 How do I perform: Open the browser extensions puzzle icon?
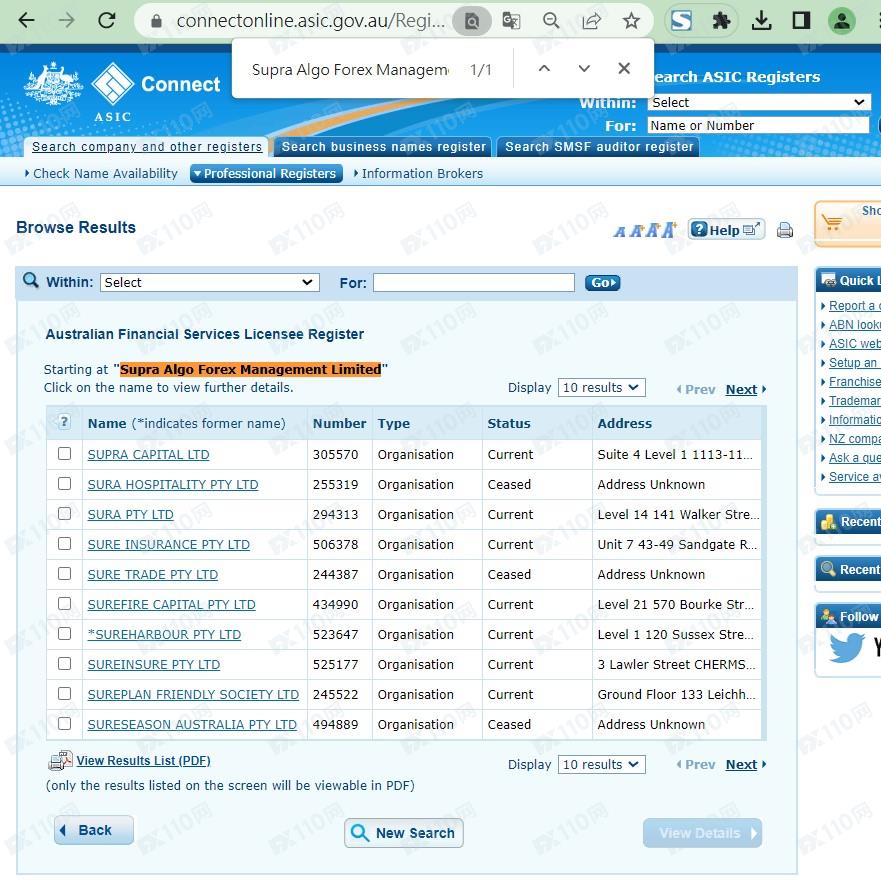point(721,20)
